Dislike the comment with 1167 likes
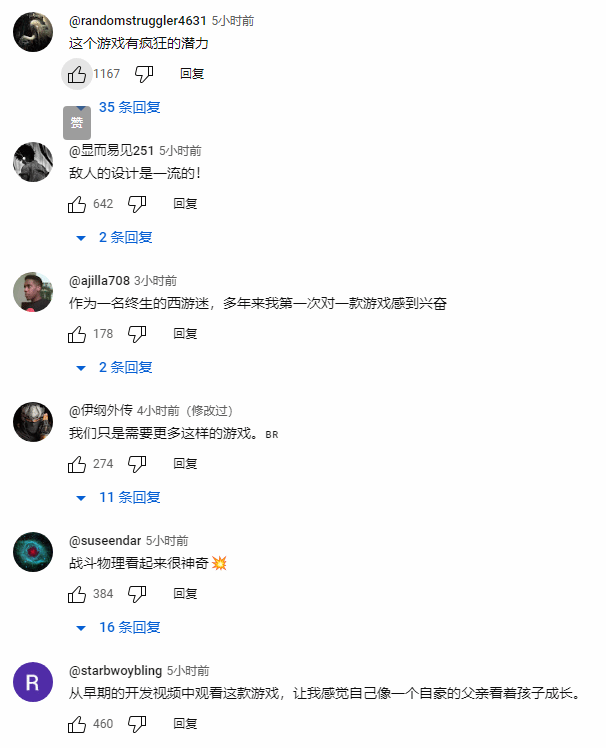 (x=144, y=74)
